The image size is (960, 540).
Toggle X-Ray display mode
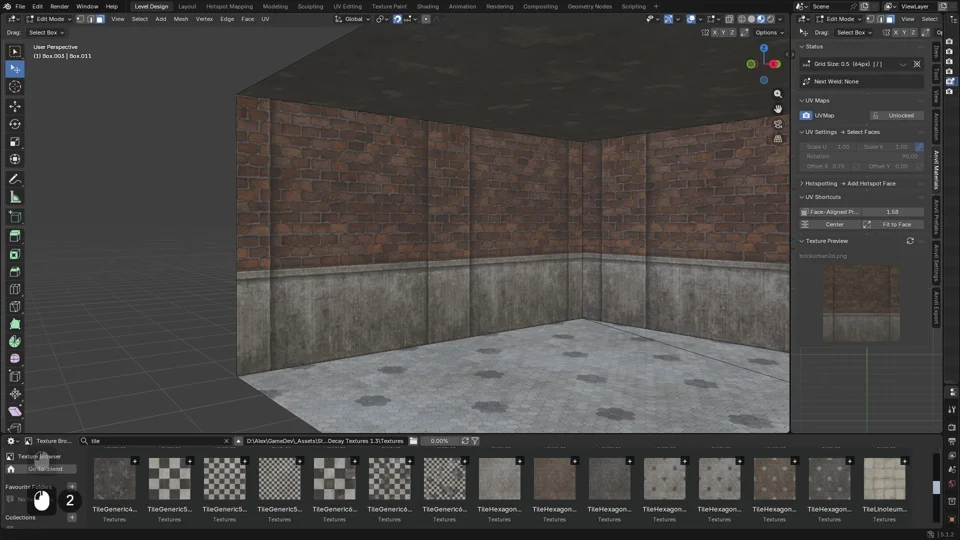point(729,19)
